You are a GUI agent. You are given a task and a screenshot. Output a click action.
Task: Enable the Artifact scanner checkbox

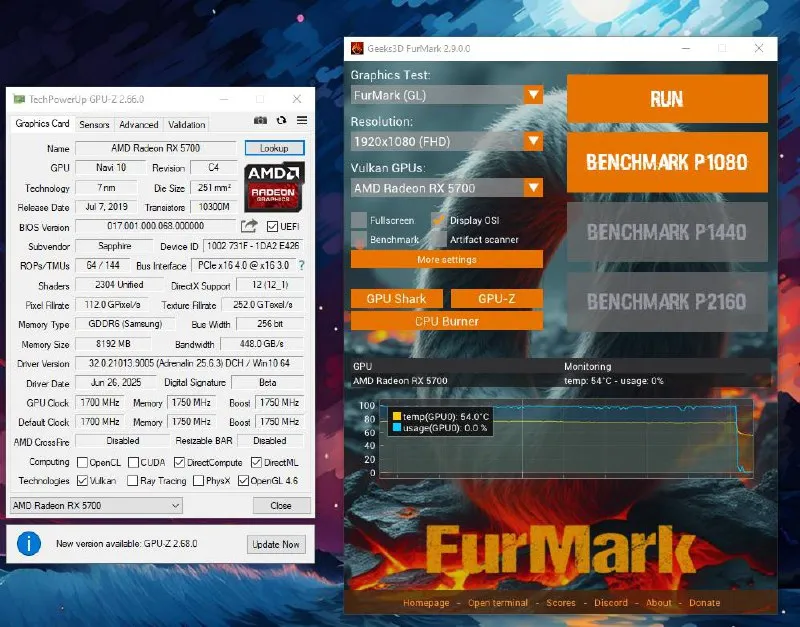[439, 240]
